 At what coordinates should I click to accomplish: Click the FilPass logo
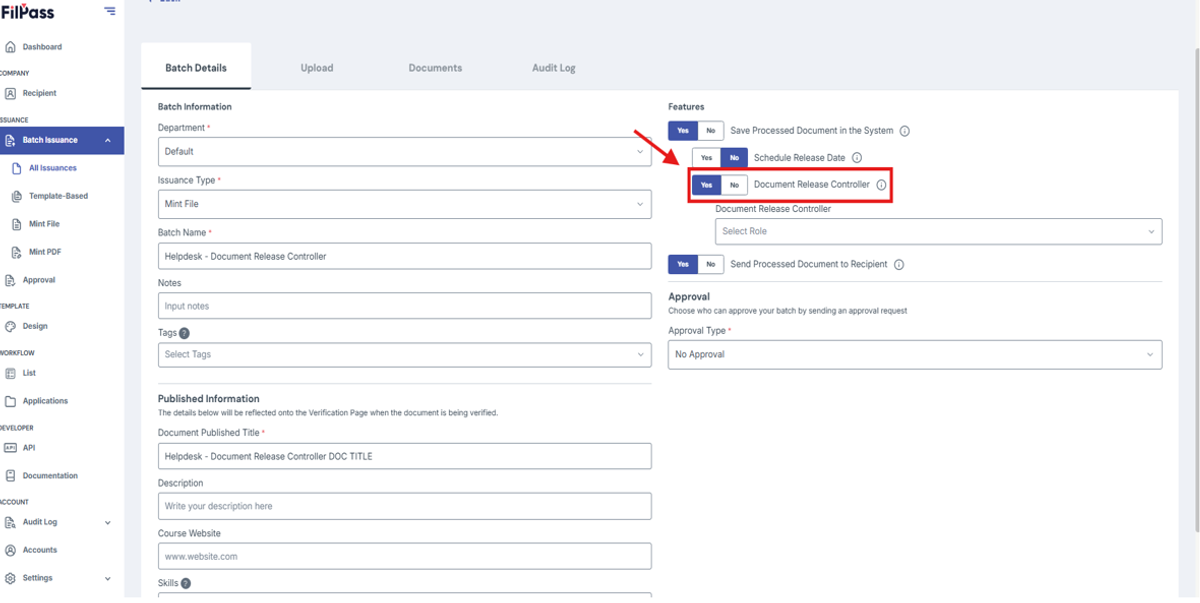point(27,12)
